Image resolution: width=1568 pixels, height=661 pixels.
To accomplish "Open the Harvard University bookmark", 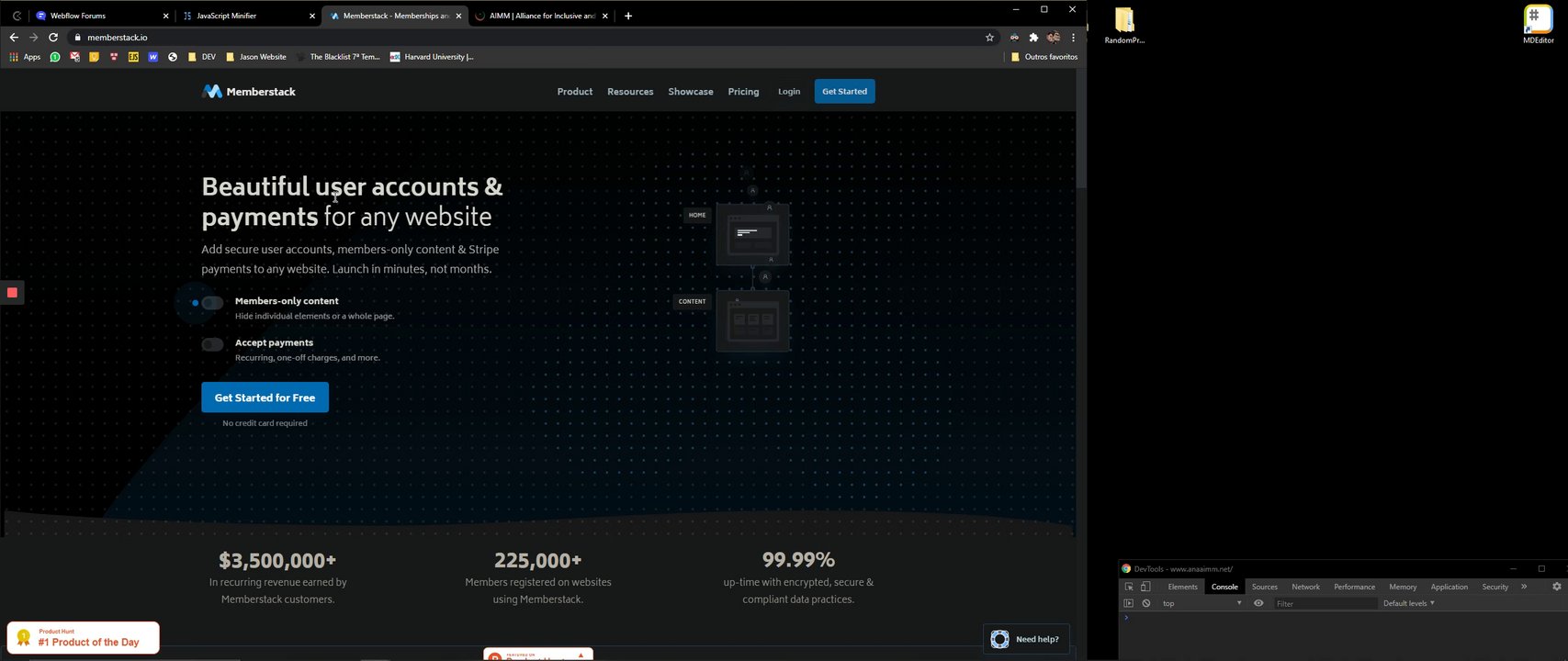I will click(x=432, y=57).
